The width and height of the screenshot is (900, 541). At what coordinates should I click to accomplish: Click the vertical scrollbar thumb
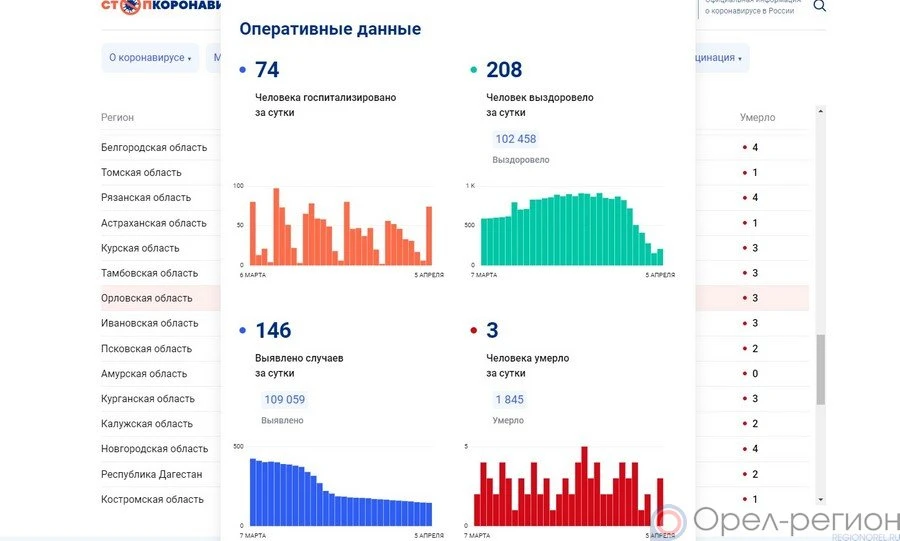(x=821, y=368)
